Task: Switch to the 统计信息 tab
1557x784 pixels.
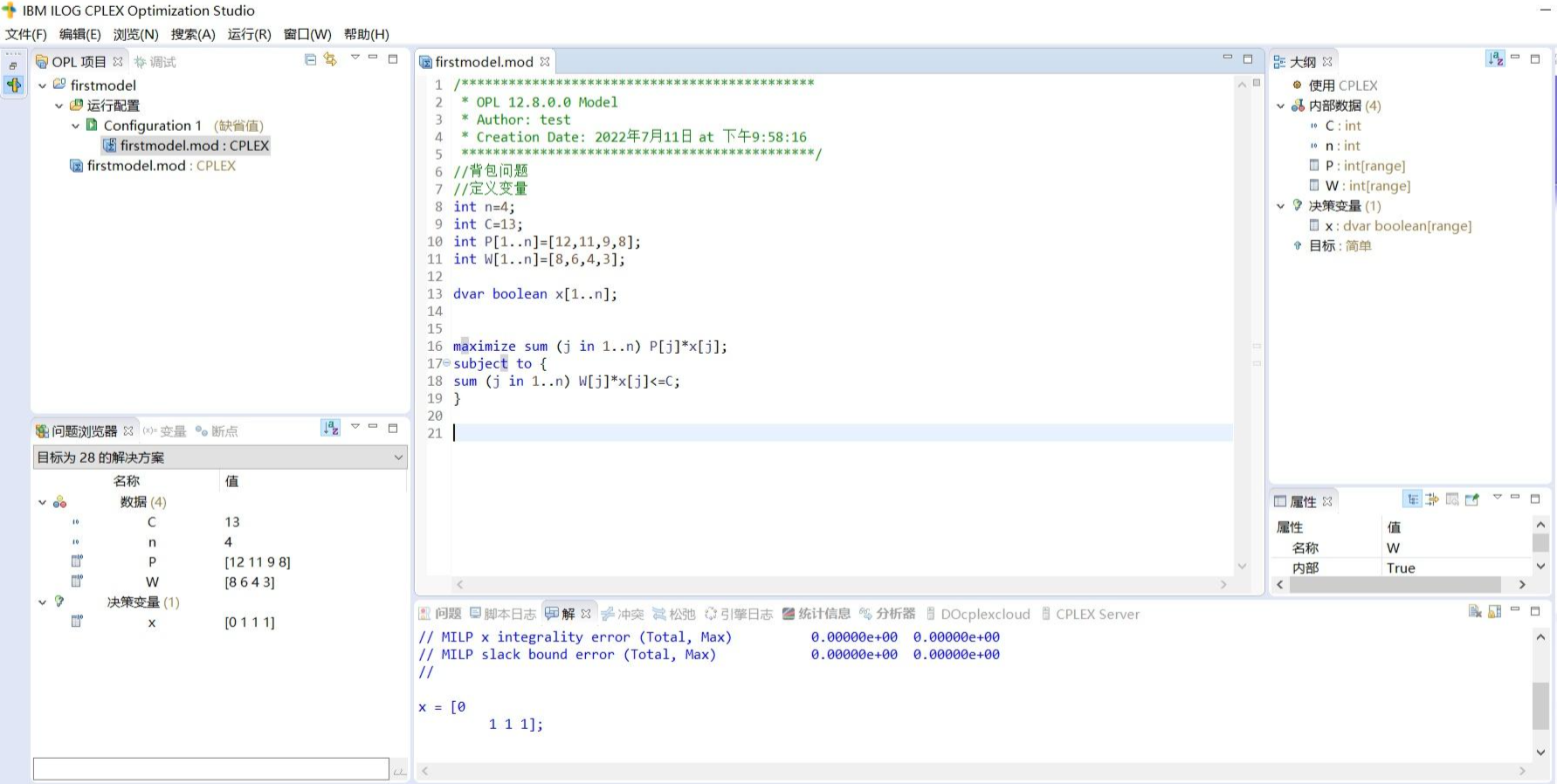Action: pyautogui.click(x=816, y=614)
